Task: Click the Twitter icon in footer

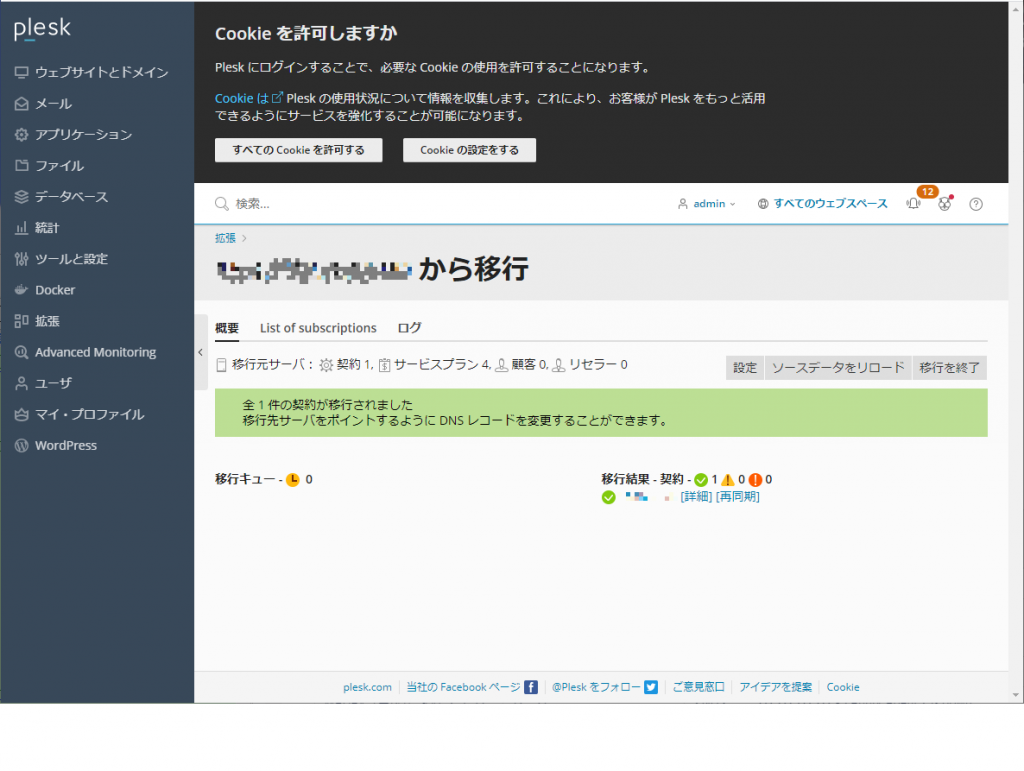Action: tap(651, 687)
